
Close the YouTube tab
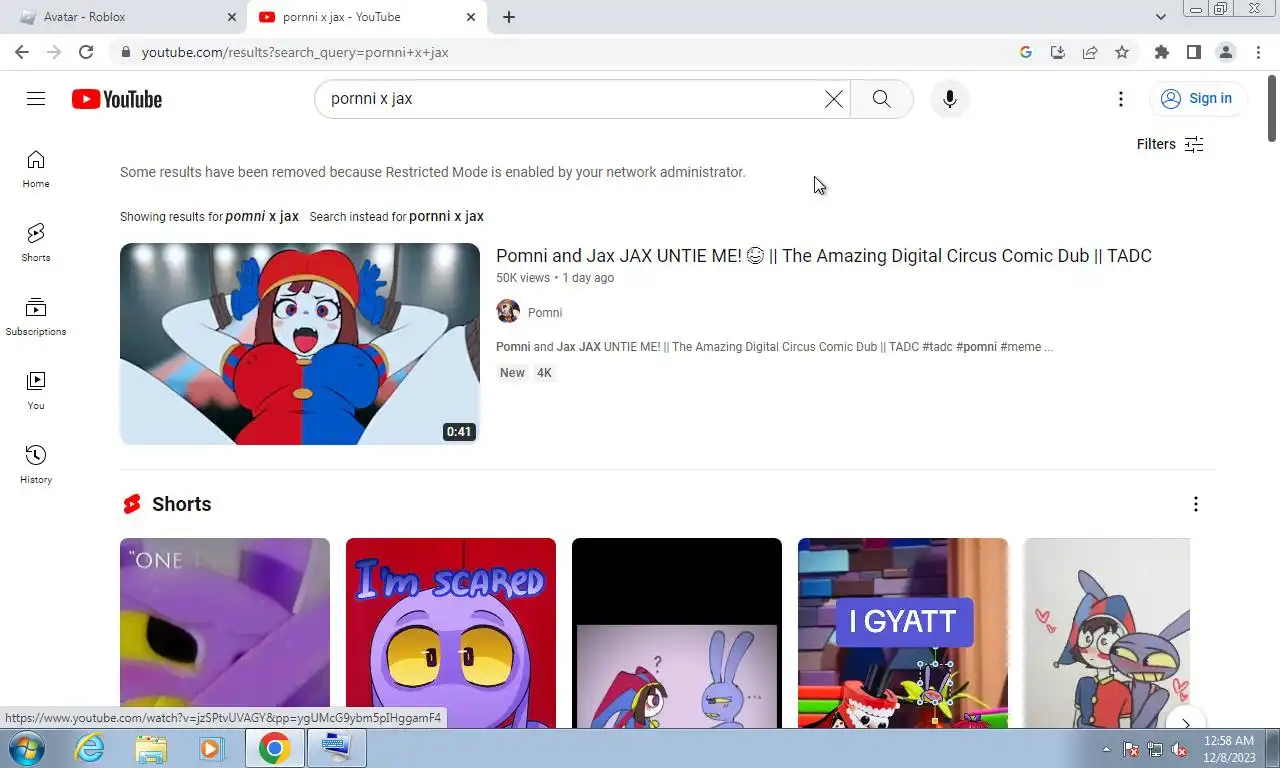[x=471, y=17]
